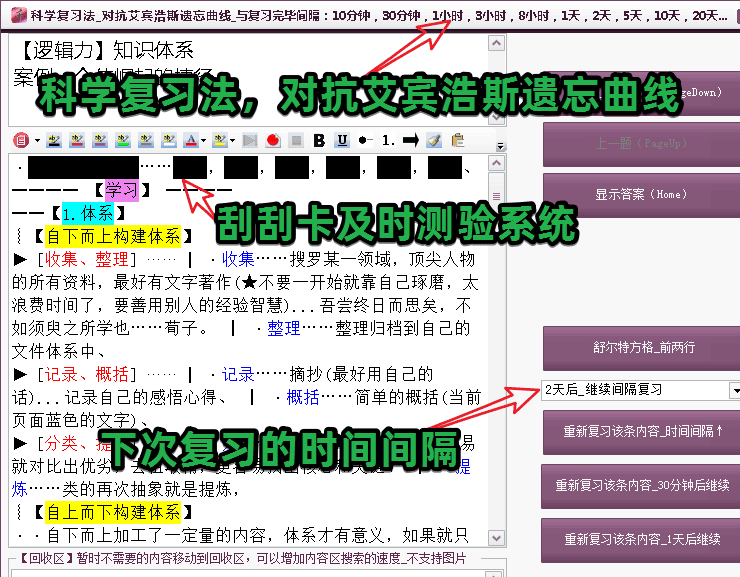Click the yellow 自下而上构建体系 heading

[x=113, y=236]
